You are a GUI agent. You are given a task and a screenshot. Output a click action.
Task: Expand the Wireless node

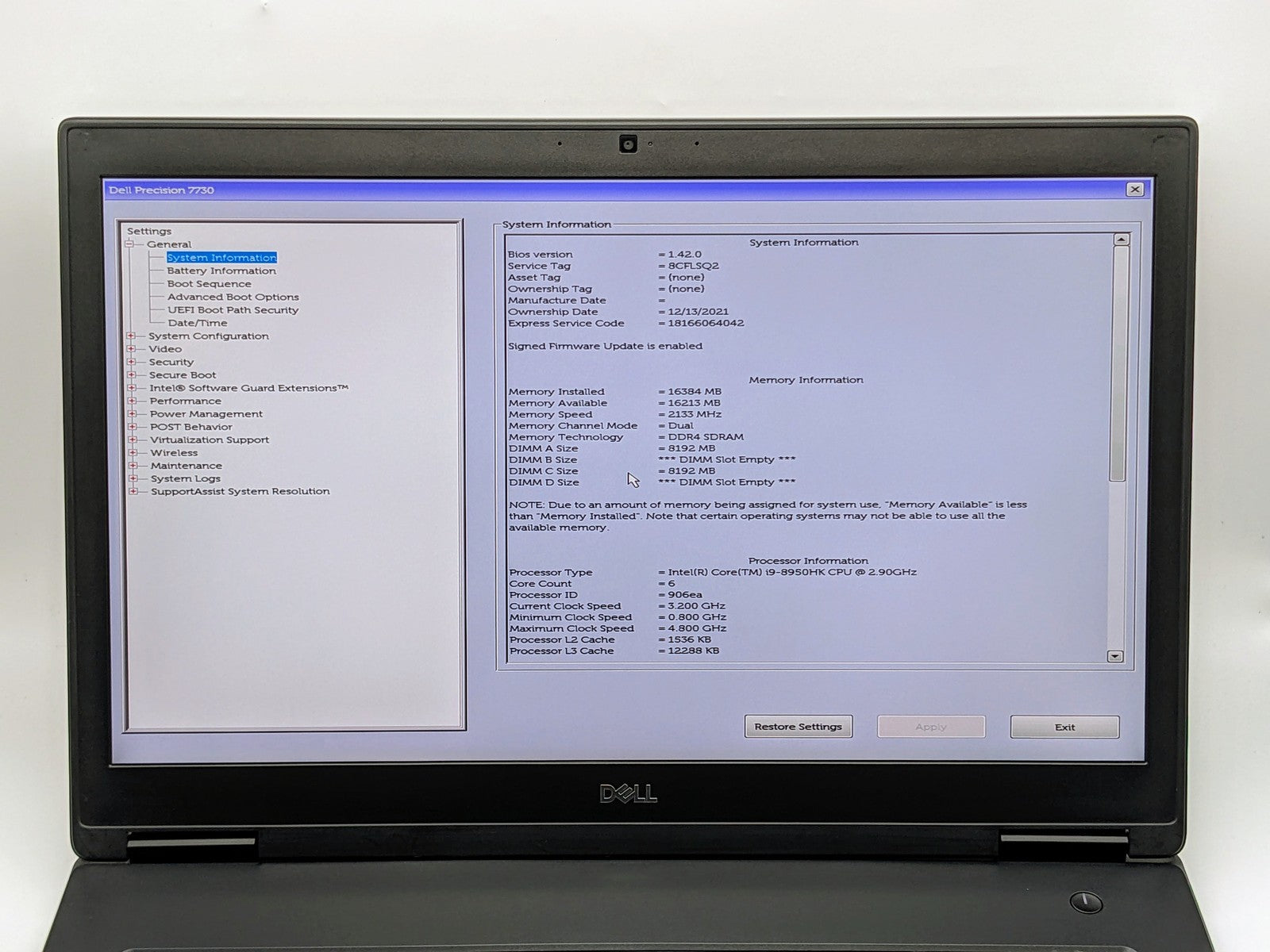pos(133,453)
